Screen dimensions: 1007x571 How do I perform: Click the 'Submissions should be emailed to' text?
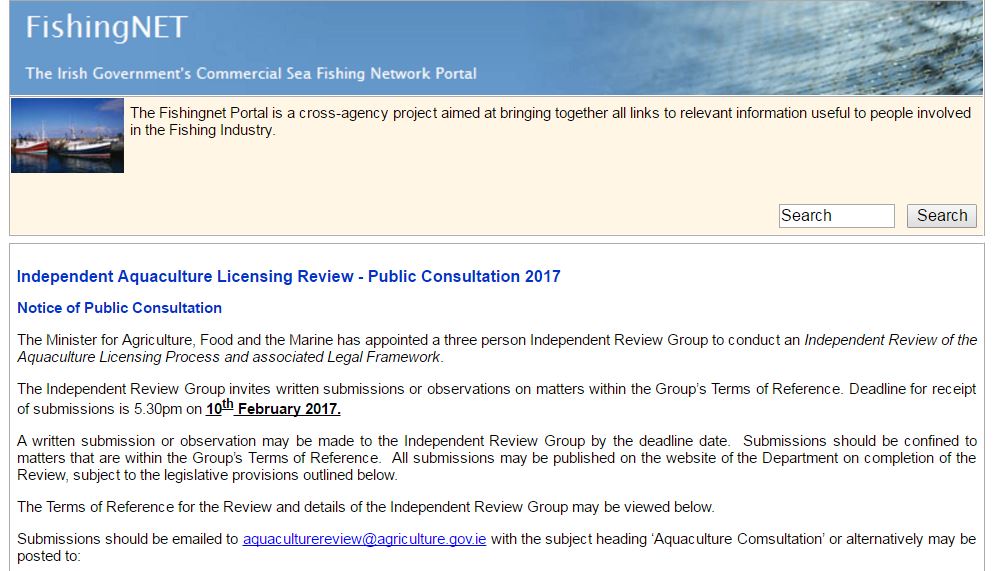click(x=128, y=539)
